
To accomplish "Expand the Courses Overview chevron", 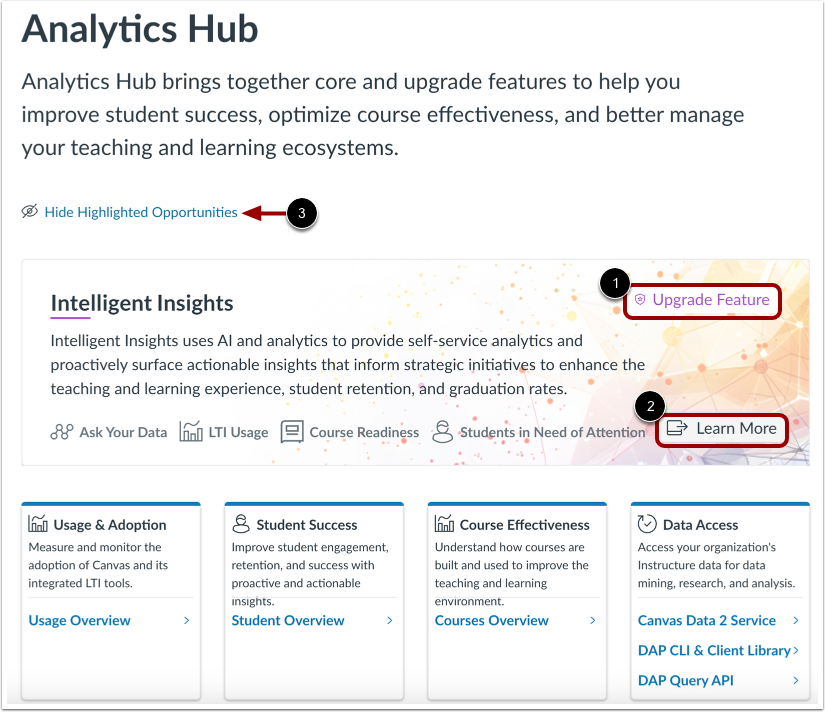I will click(x=592, y=620).
